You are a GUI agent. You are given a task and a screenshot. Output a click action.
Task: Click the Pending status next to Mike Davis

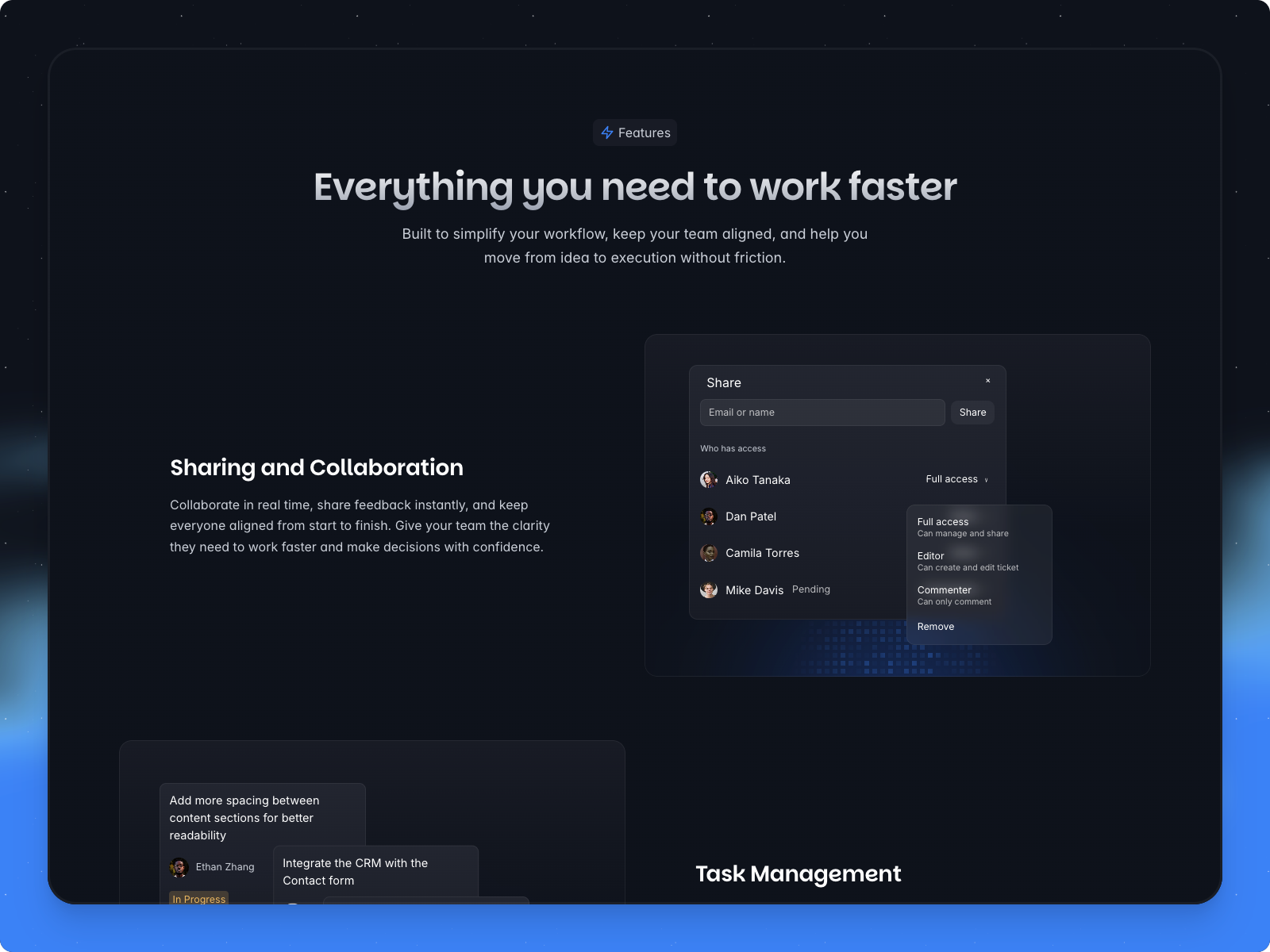(811, 589)
